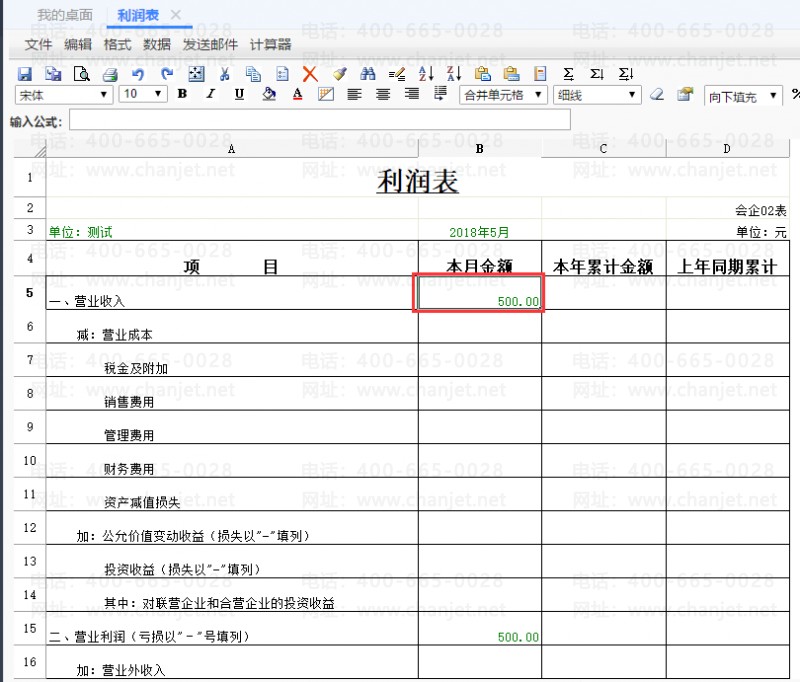Image resolution: width=800 pixels, height=682 pixels.
Task: Toggle bold formatting
Action: click(x=182, y=94)
